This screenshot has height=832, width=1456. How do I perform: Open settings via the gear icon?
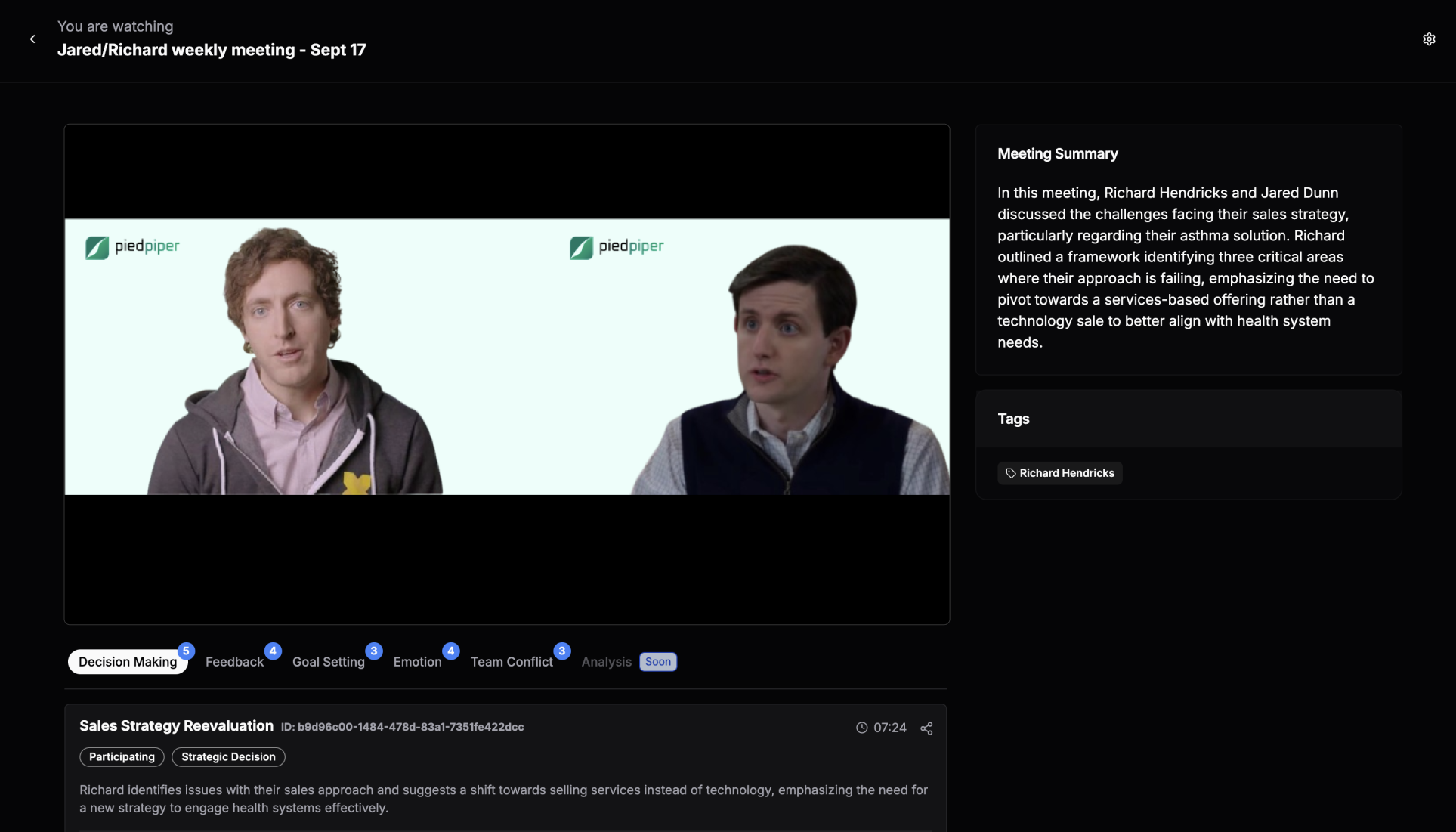1429,39
